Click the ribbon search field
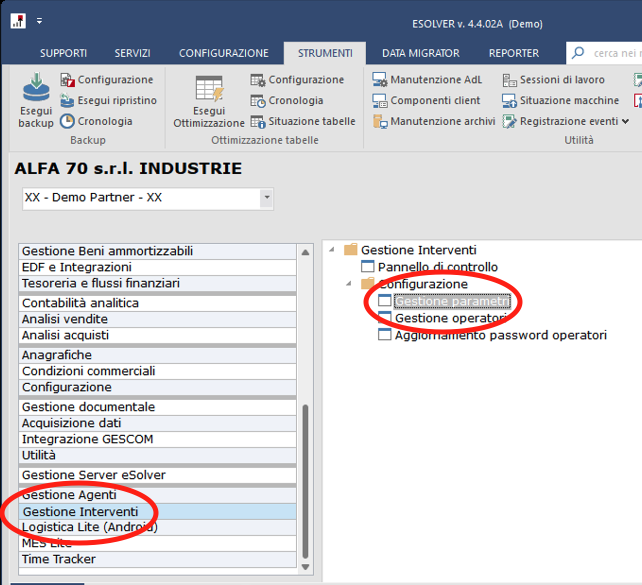 612,53
